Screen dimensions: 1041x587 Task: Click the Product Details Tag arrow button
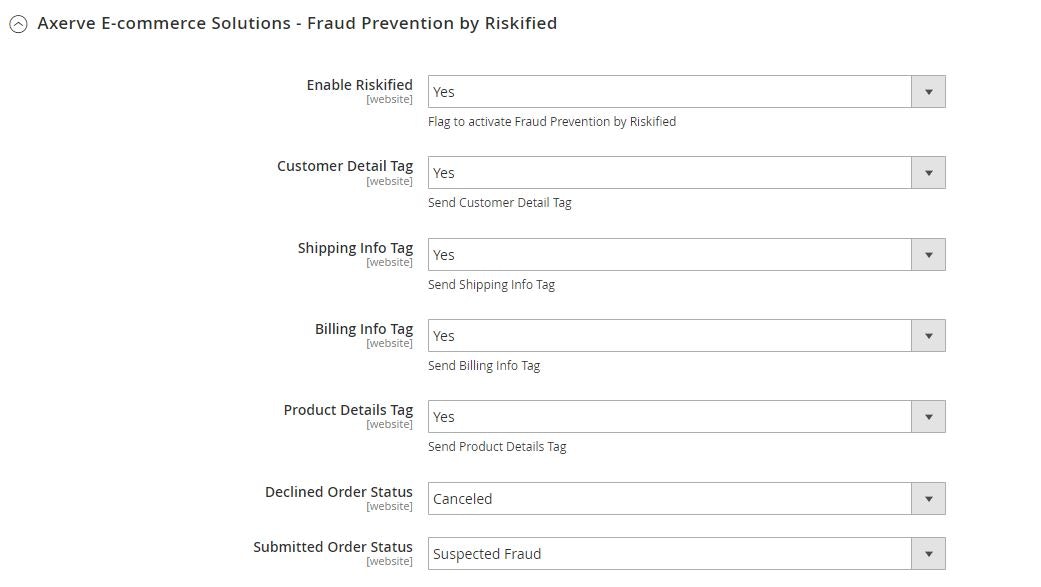pyautogui.click(x=928, y=417)
